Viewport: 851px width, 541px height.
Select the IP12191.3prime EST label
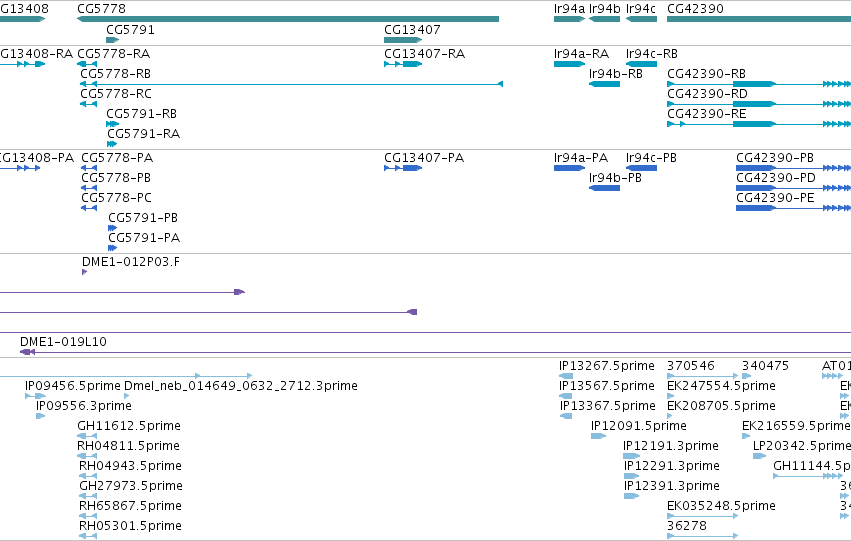point(671,446)
